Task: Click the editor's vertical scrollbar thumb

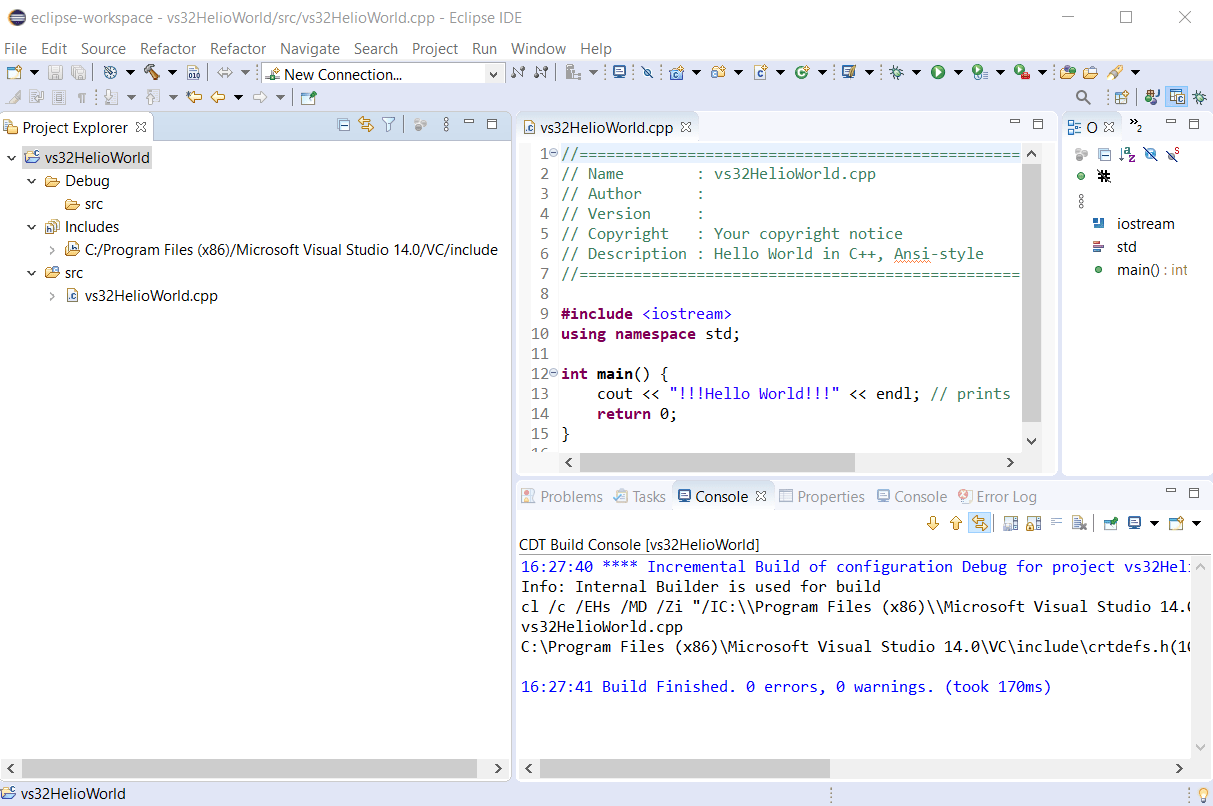Action: click(1032, 292)
